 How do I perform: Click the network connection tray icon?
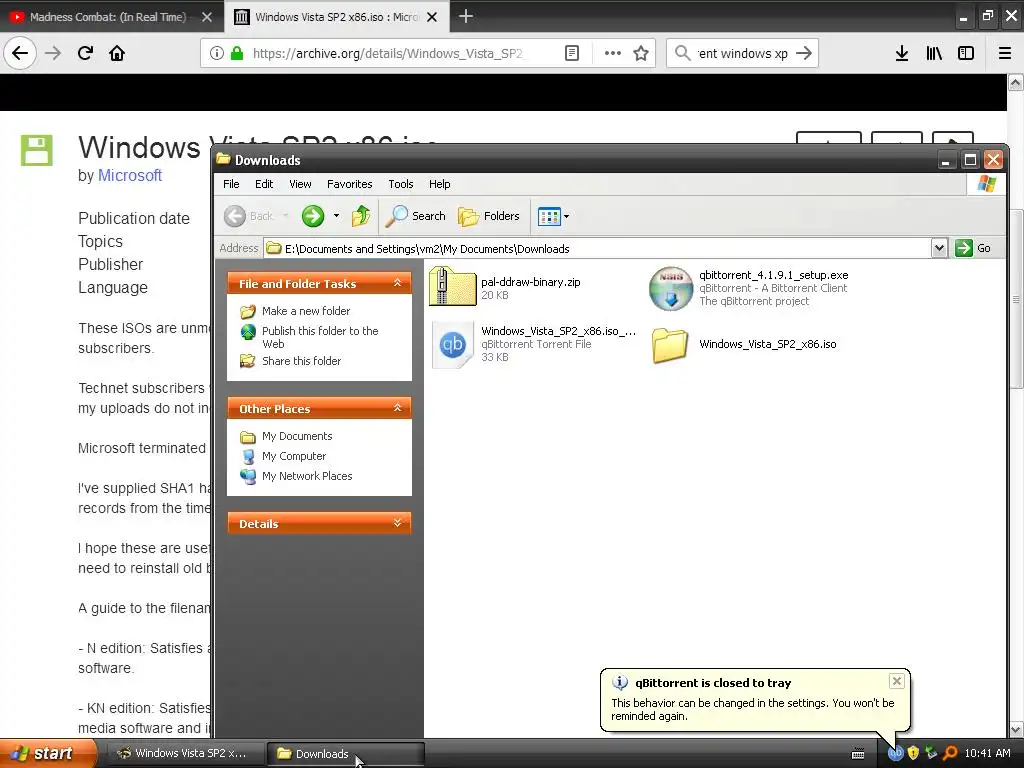931,753
